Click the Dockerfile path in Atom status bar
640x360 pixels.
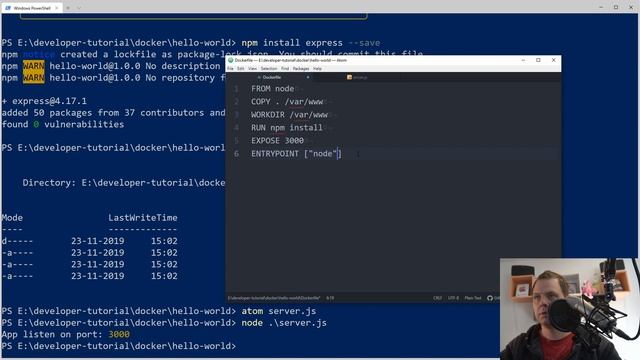274,298
